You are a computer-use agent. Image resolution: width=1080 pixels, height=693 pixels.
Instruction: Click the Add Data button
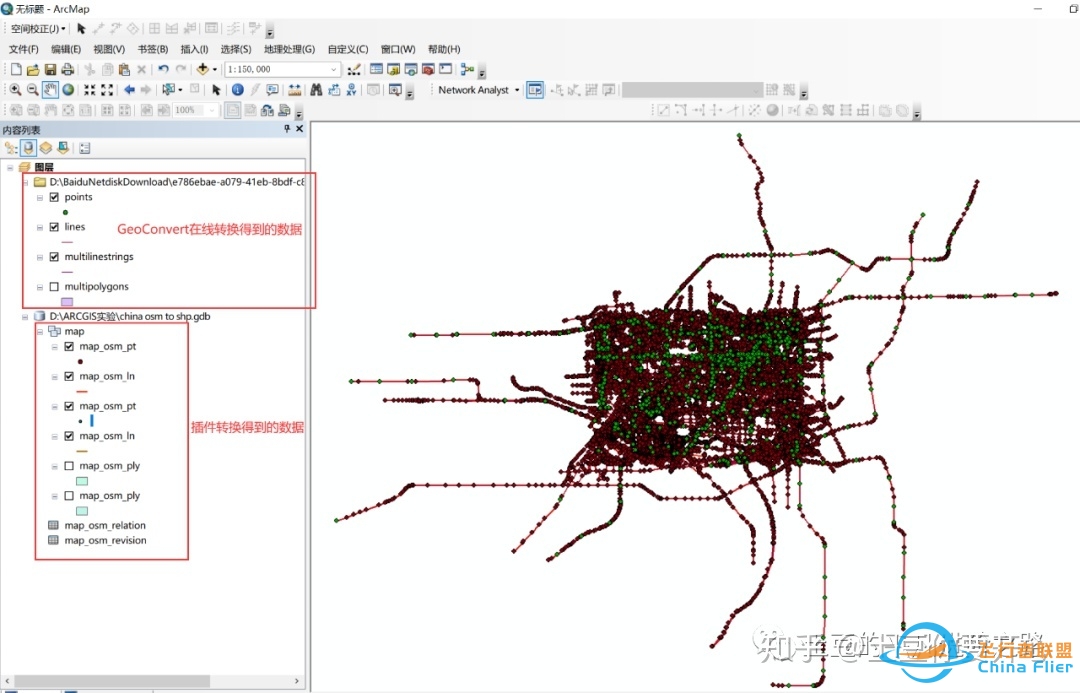click(x=202, y=70)
